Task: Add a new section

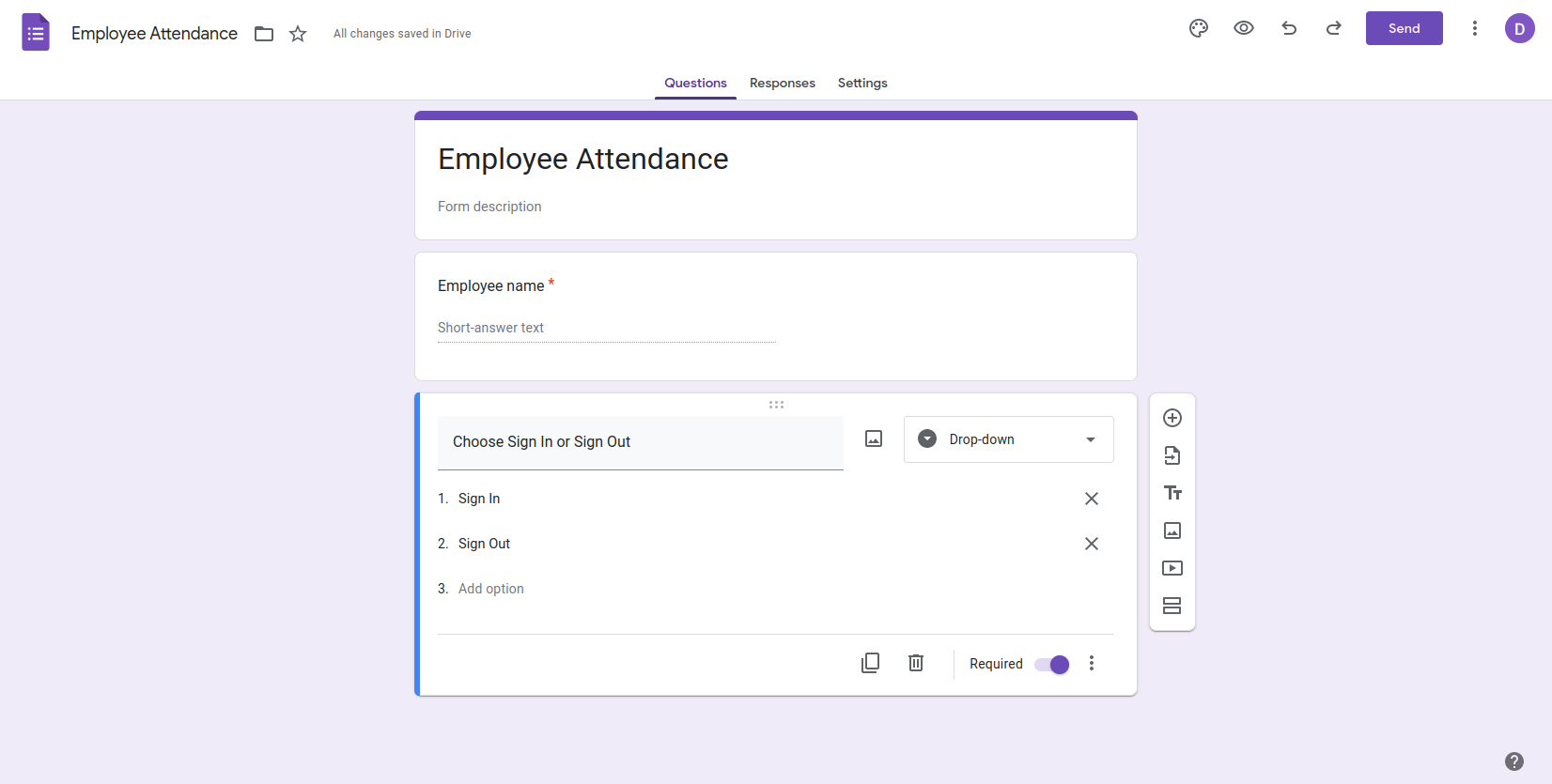Action: tap(1172, 606)
